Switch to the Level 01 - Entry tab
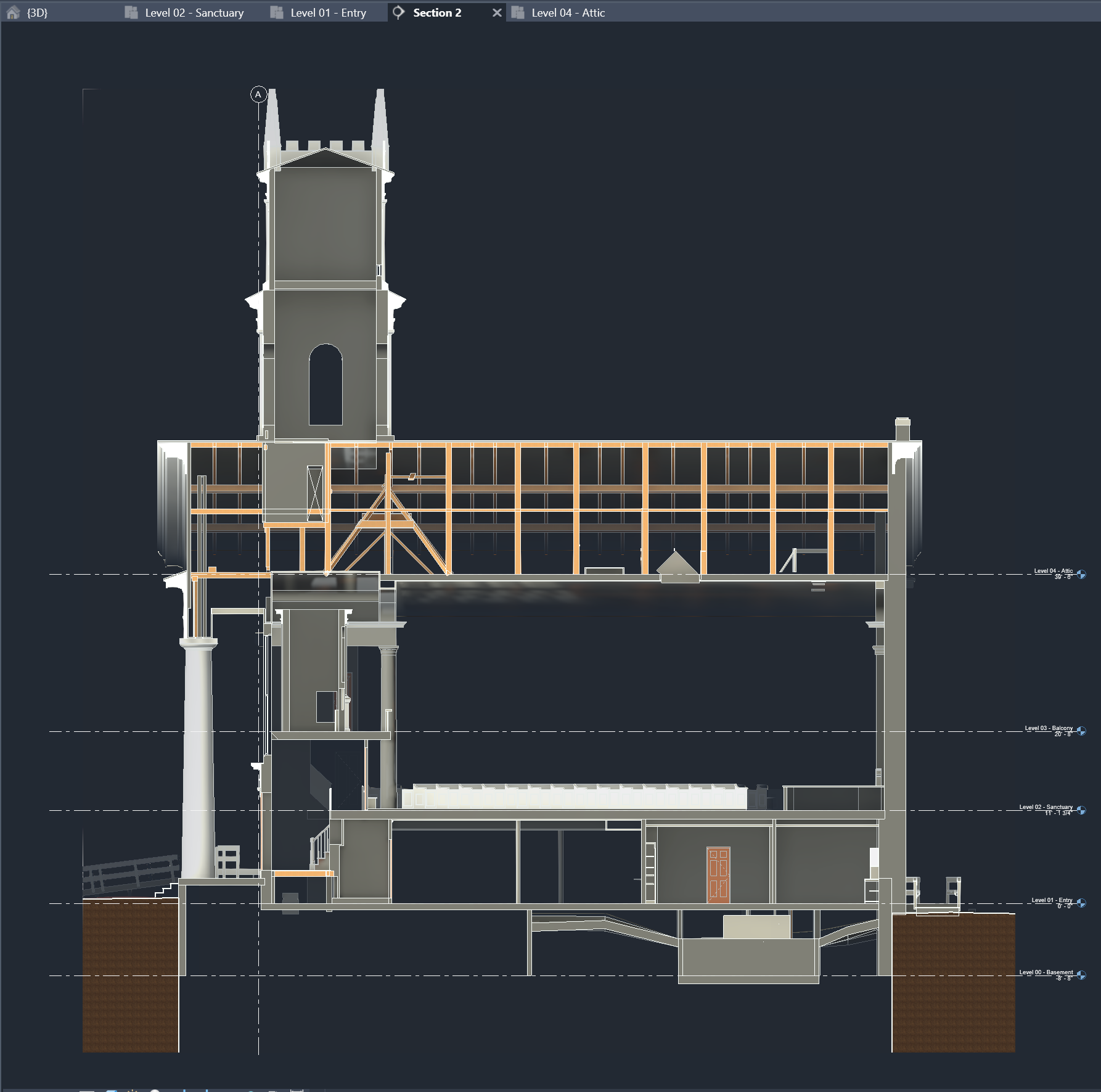Screen dimensions: 1101x1092 [x=328, y=12]
